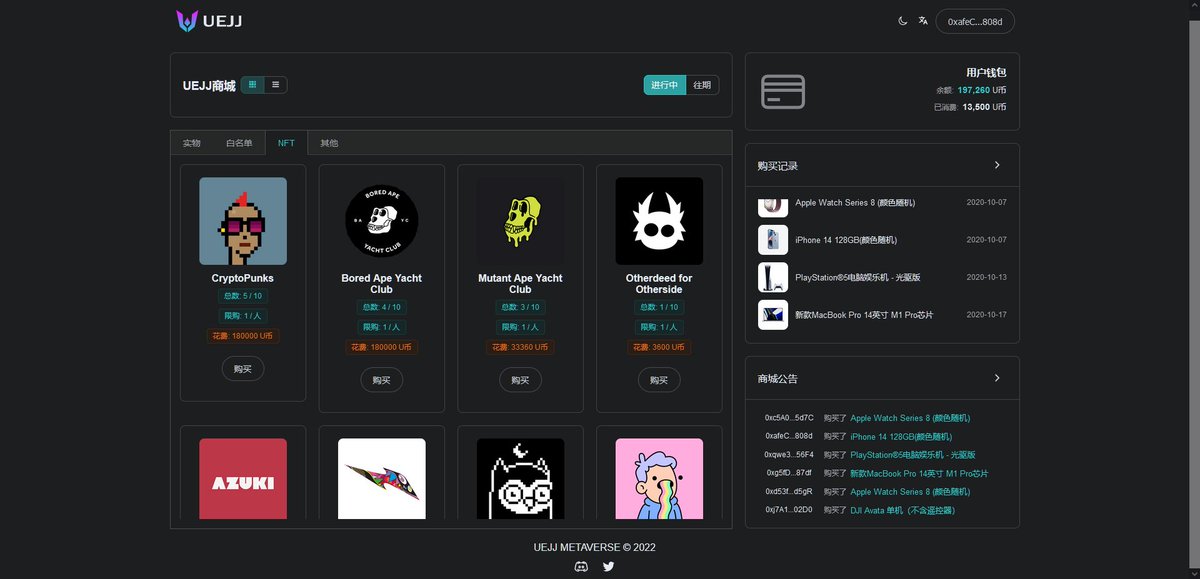Select the 其他 tab

pos(329,143)
